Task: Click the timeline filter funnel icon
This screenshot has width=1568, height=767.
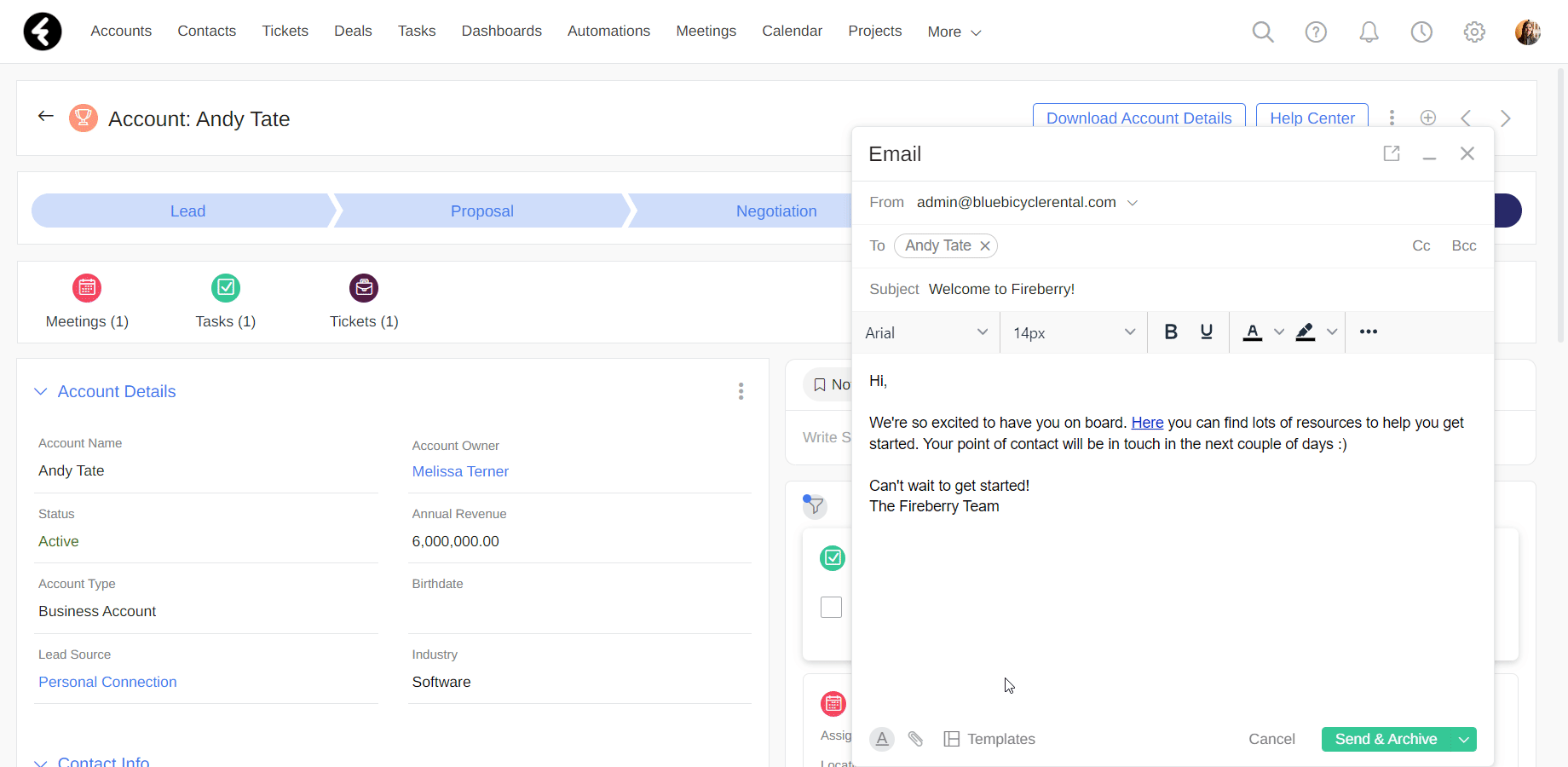Action: pyautogui.click(x=815, y=505)
